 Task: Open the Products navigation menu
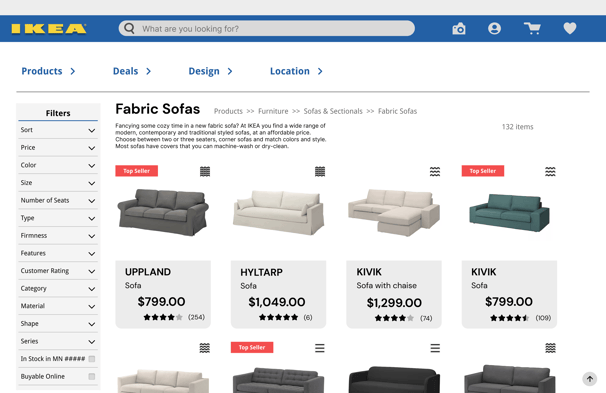click(x=48, y=71)
